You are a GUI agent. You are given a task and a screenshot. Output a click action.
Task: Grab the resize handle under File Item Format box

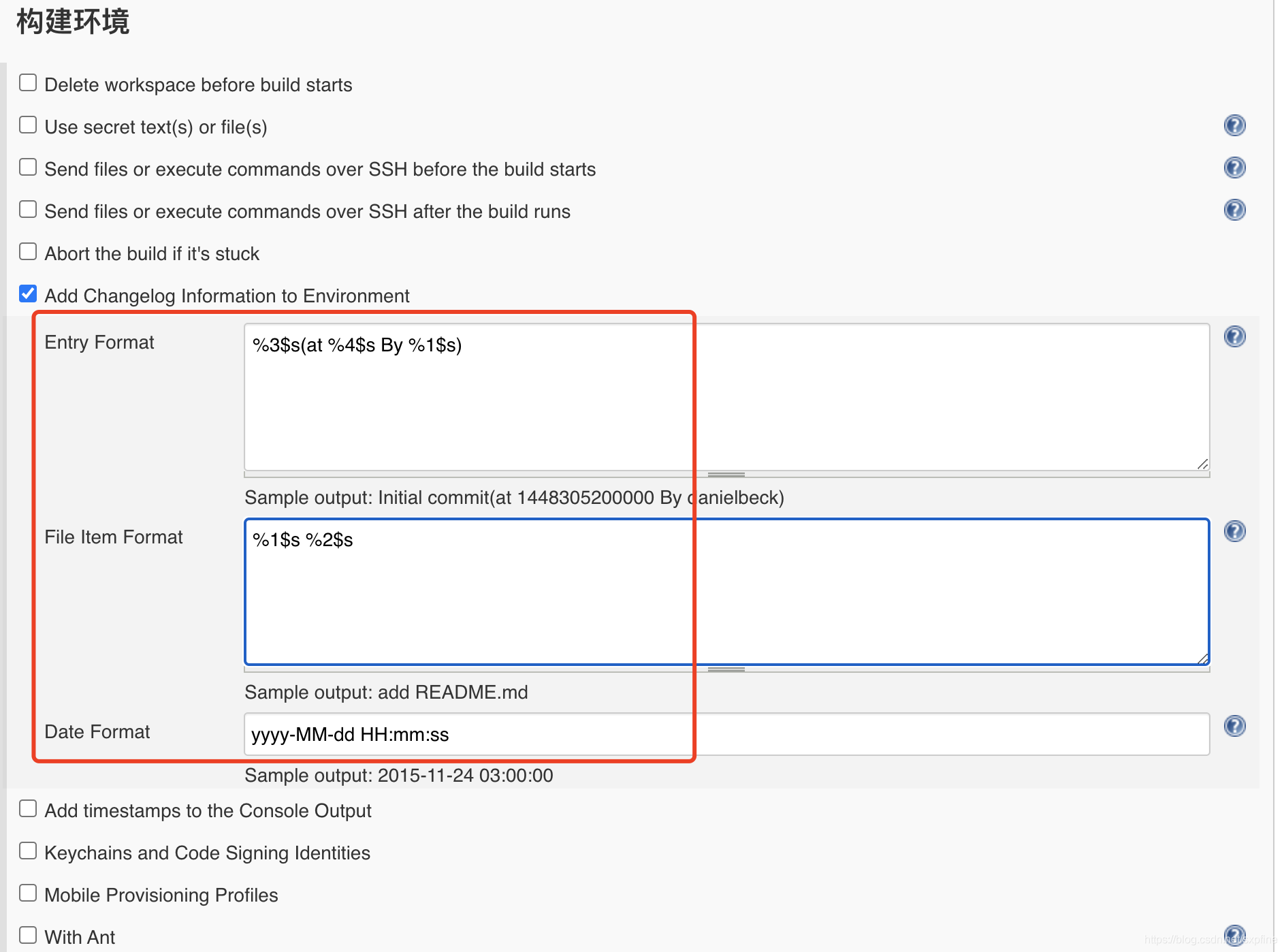click(x=726, y=669)
